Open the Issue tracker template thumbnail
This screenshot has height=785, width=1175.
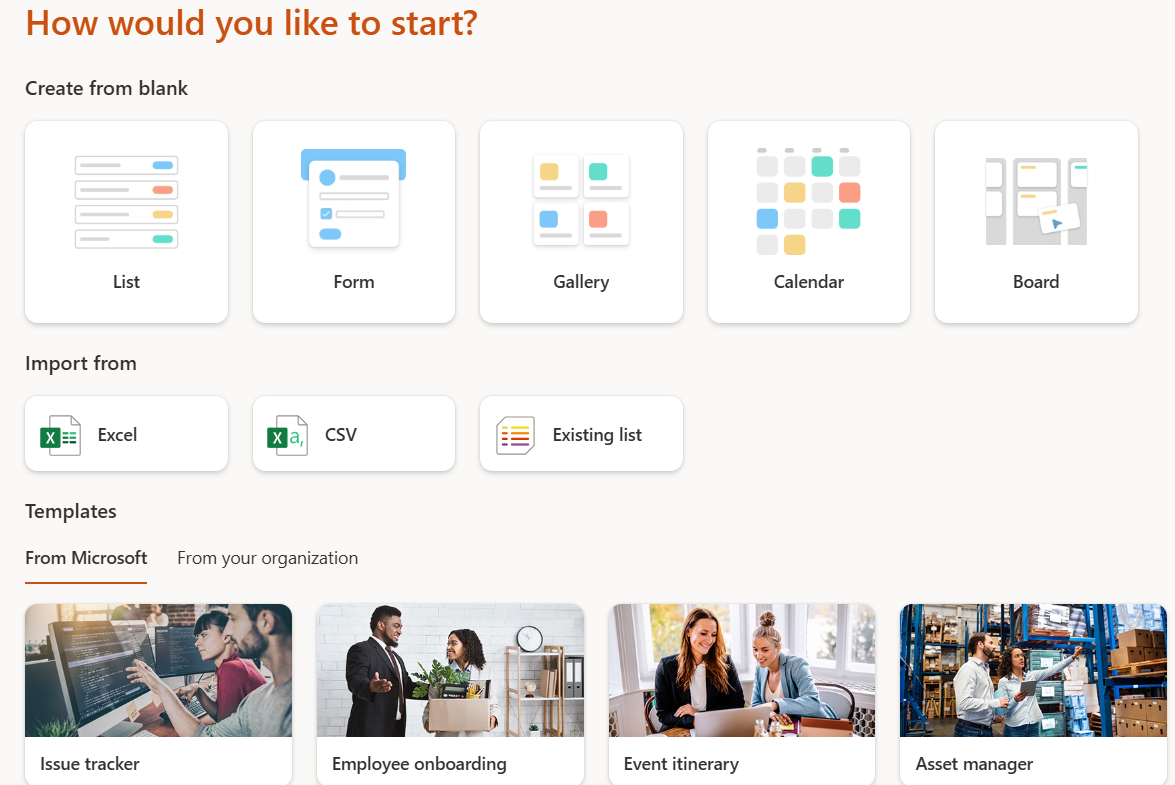pyautogui.click(x=158, y=670)
